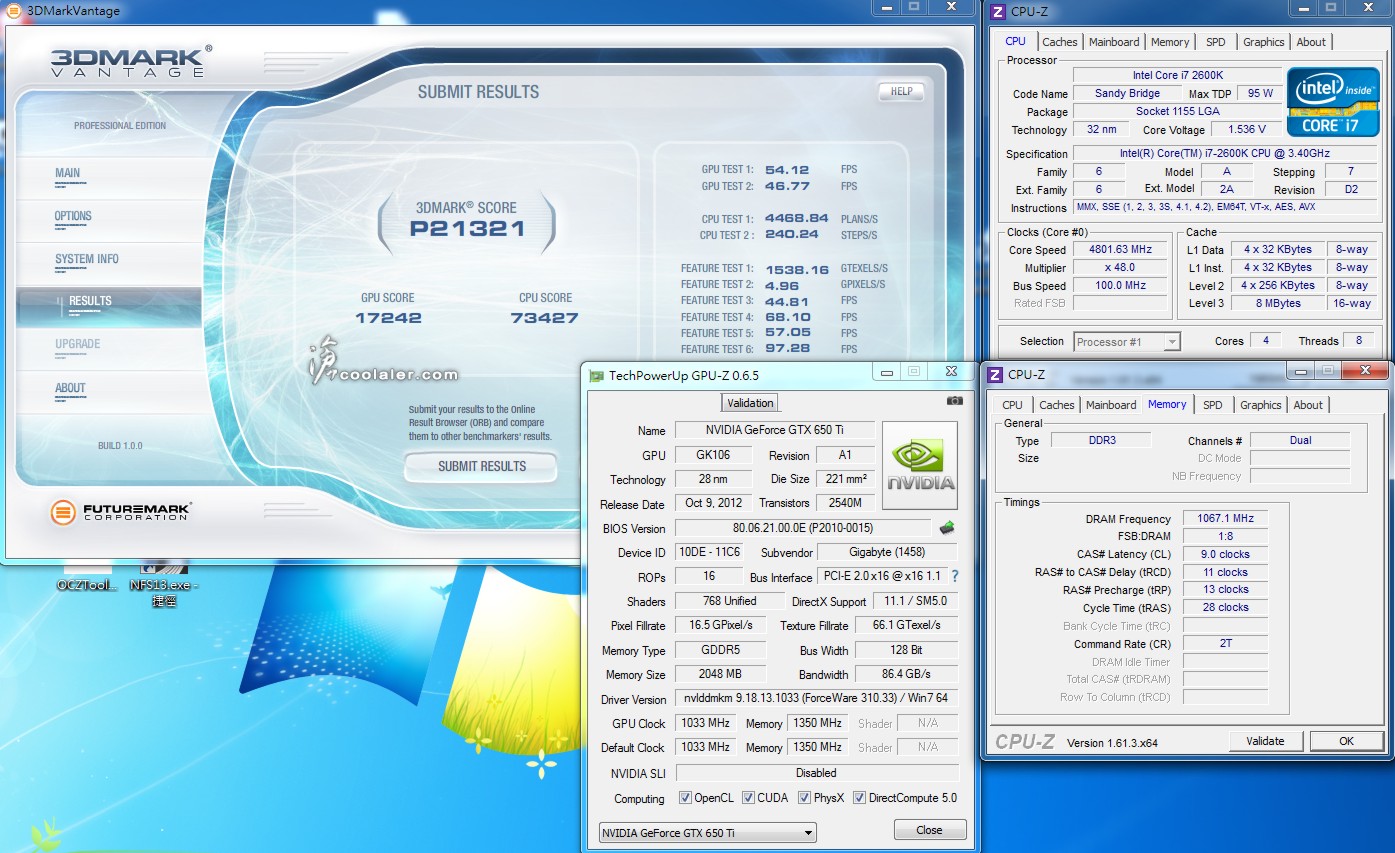Click the CAS# Latency 9.0 clocks value

pos(1225,554)
